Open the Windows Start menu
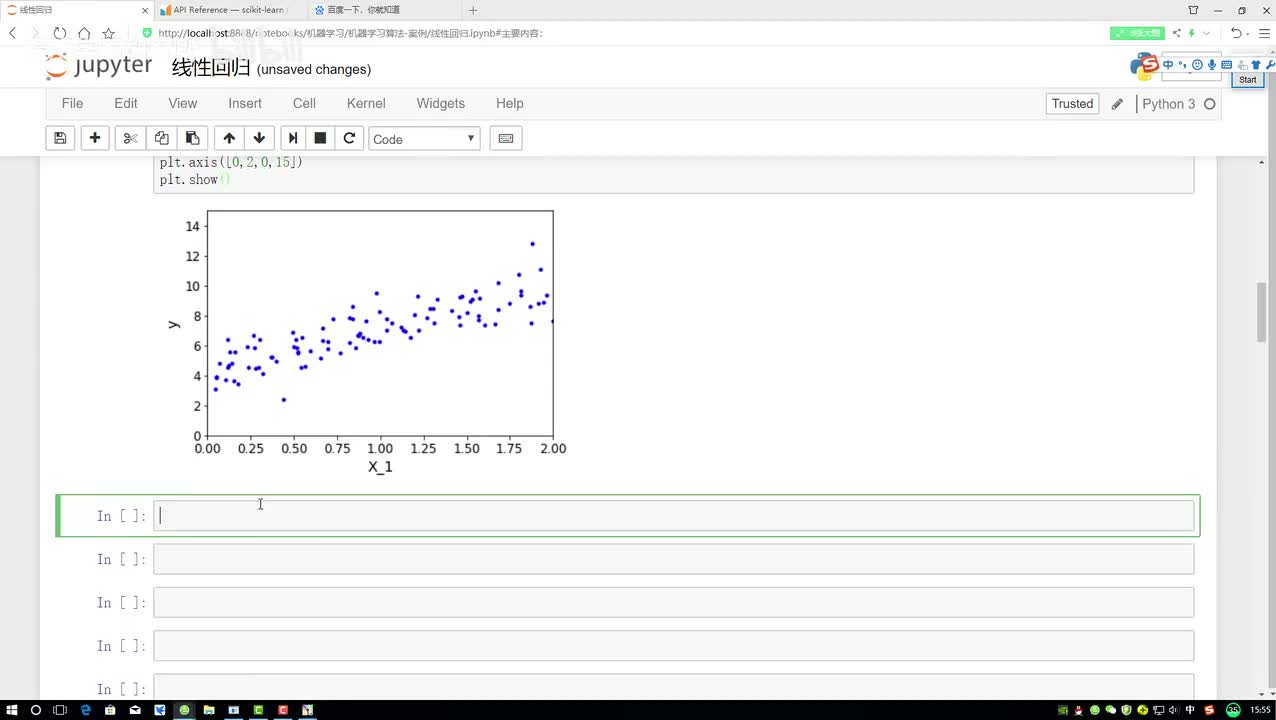The width and height of the screenshot is (1276, 720). coord(11,710)
